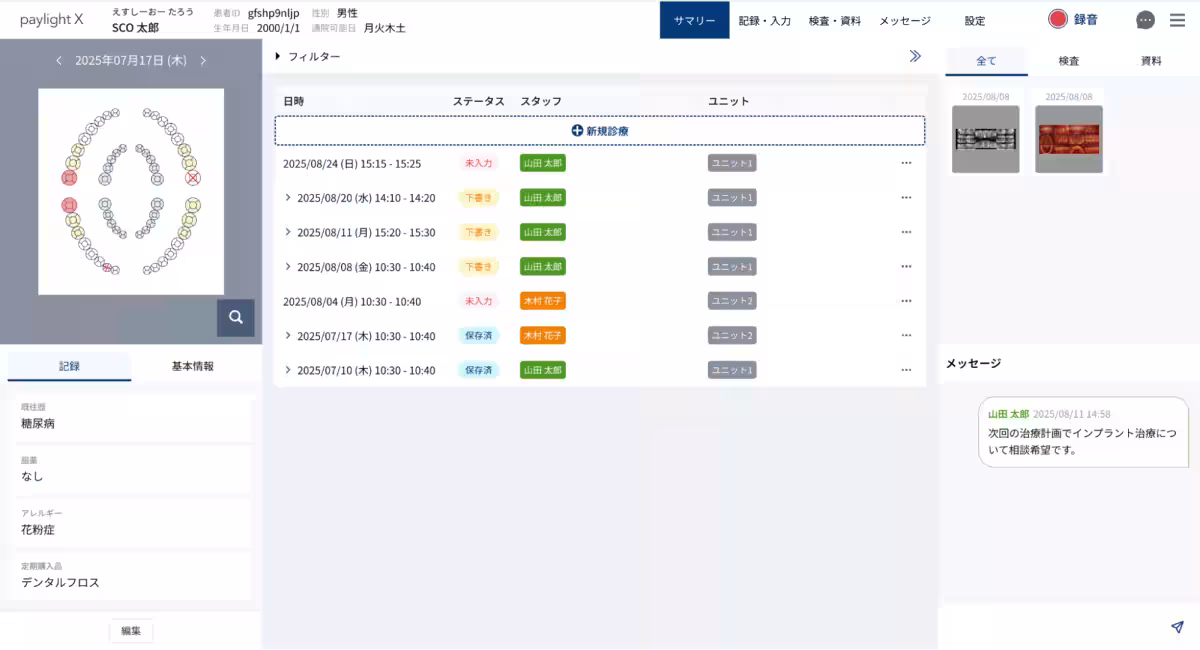Go to previous date with left arrow
Viewport: 1200px width, 650px height.
point(59,61)
